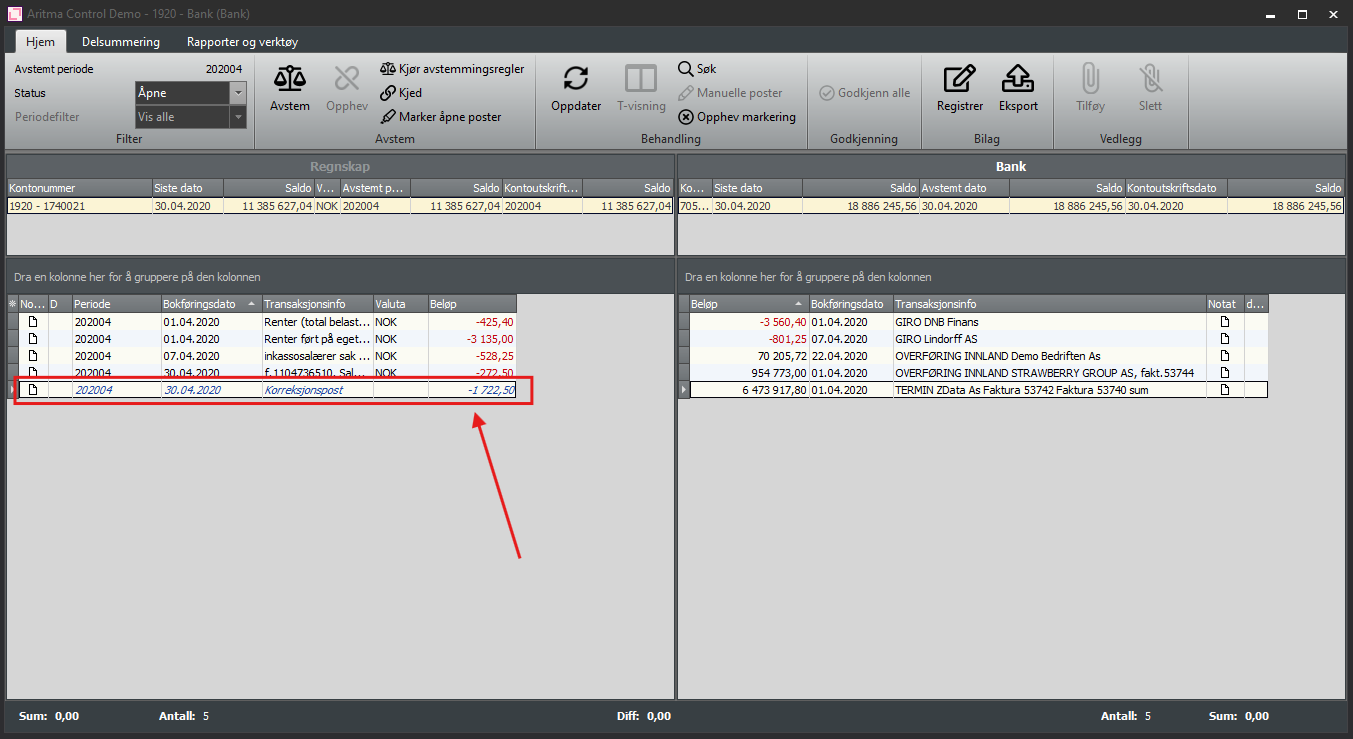Click the Kjed chain link icon
1353x739 pixels.
tap(401, 93)
